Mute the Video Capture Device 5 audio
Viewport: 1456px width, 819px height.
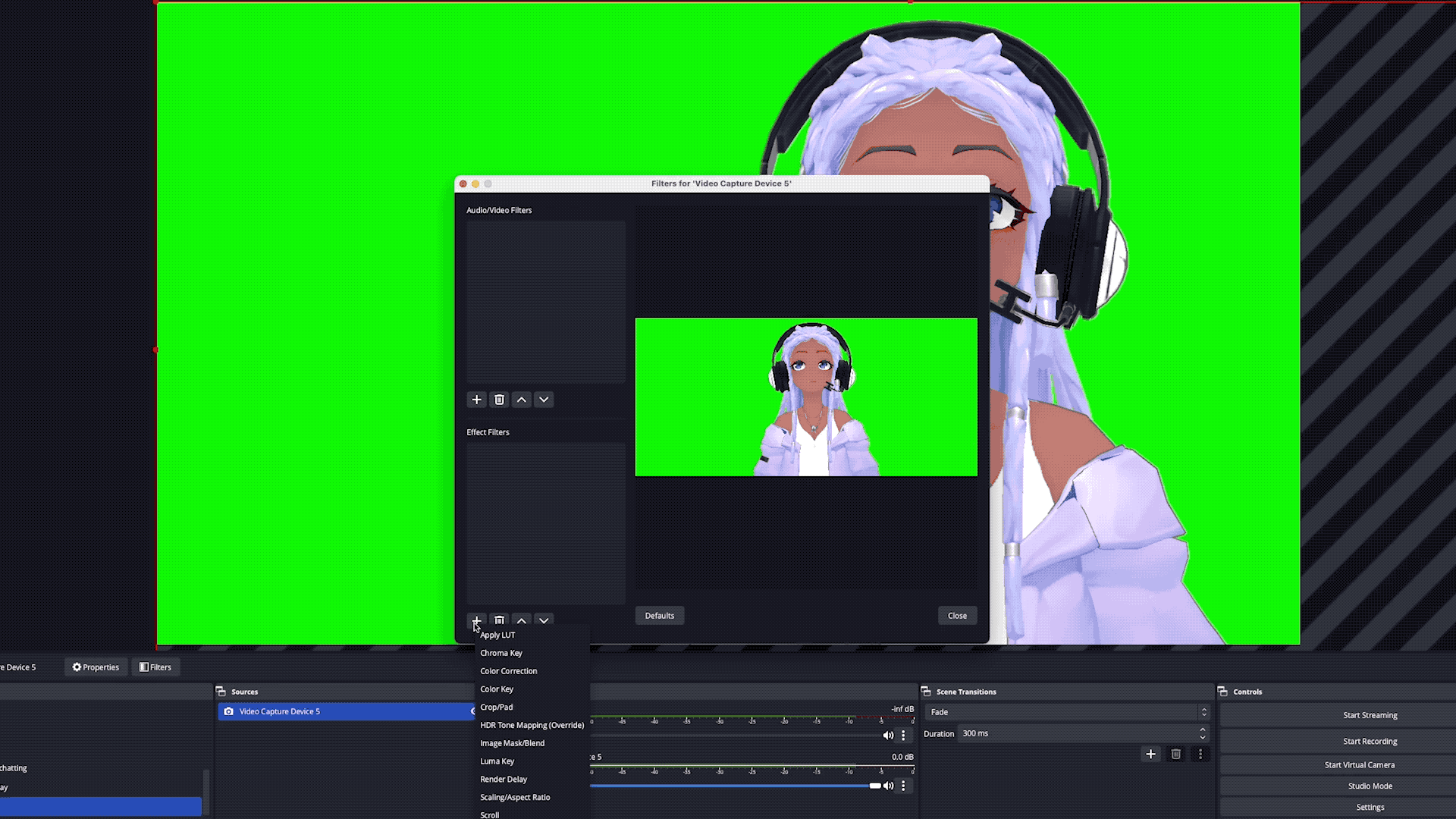point(888,786)
